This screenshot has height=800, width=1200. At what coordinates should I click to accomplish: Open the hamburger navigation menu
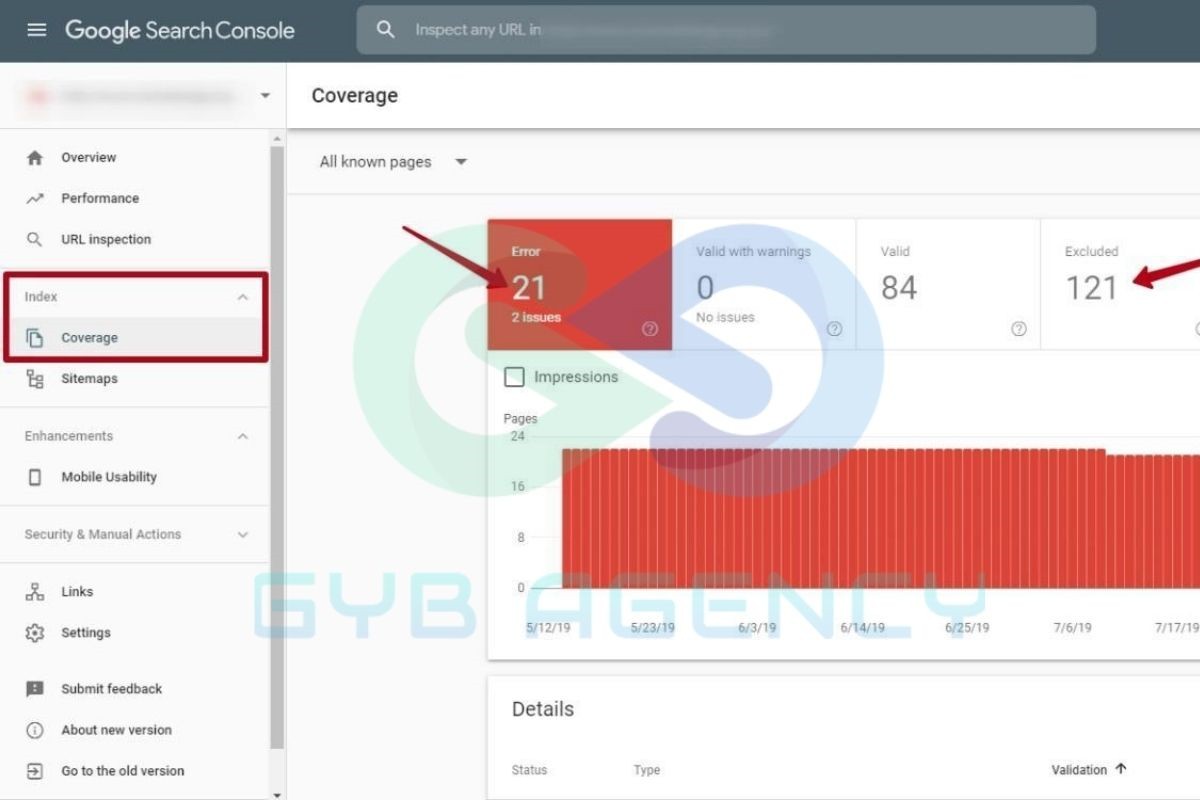pyautogui.click(x=37, y=30)
